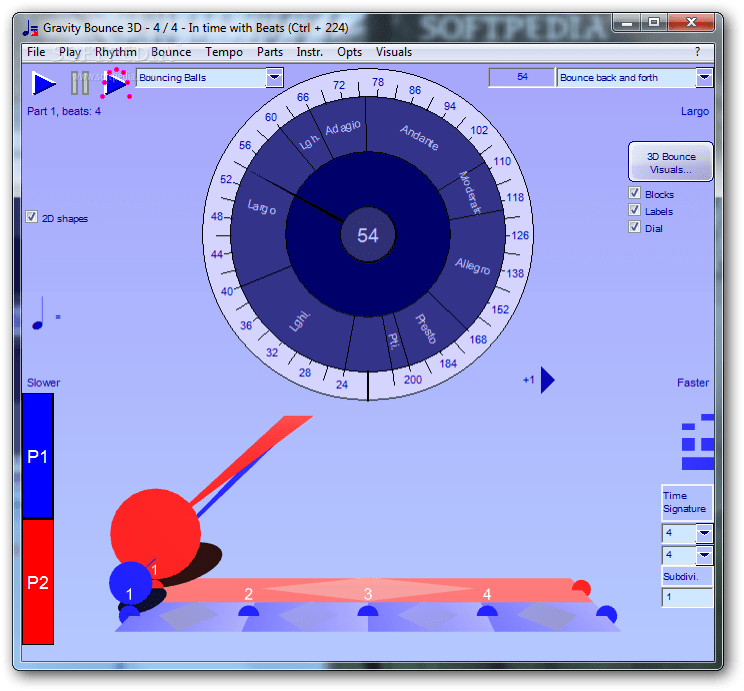Open the upper time signature dropdown
This screenshot has height=691, width=744.
tap(704, 533)
